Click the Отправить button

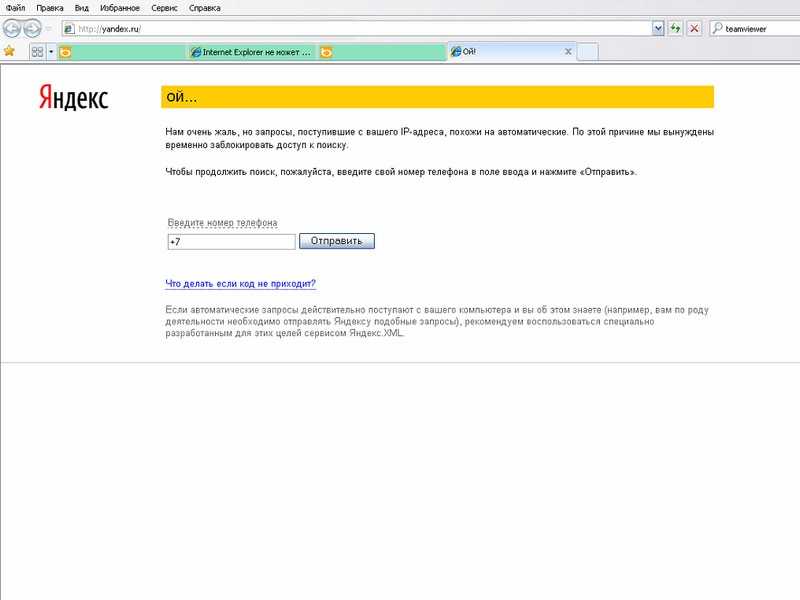pyautogui.click(x=337, y=241)
